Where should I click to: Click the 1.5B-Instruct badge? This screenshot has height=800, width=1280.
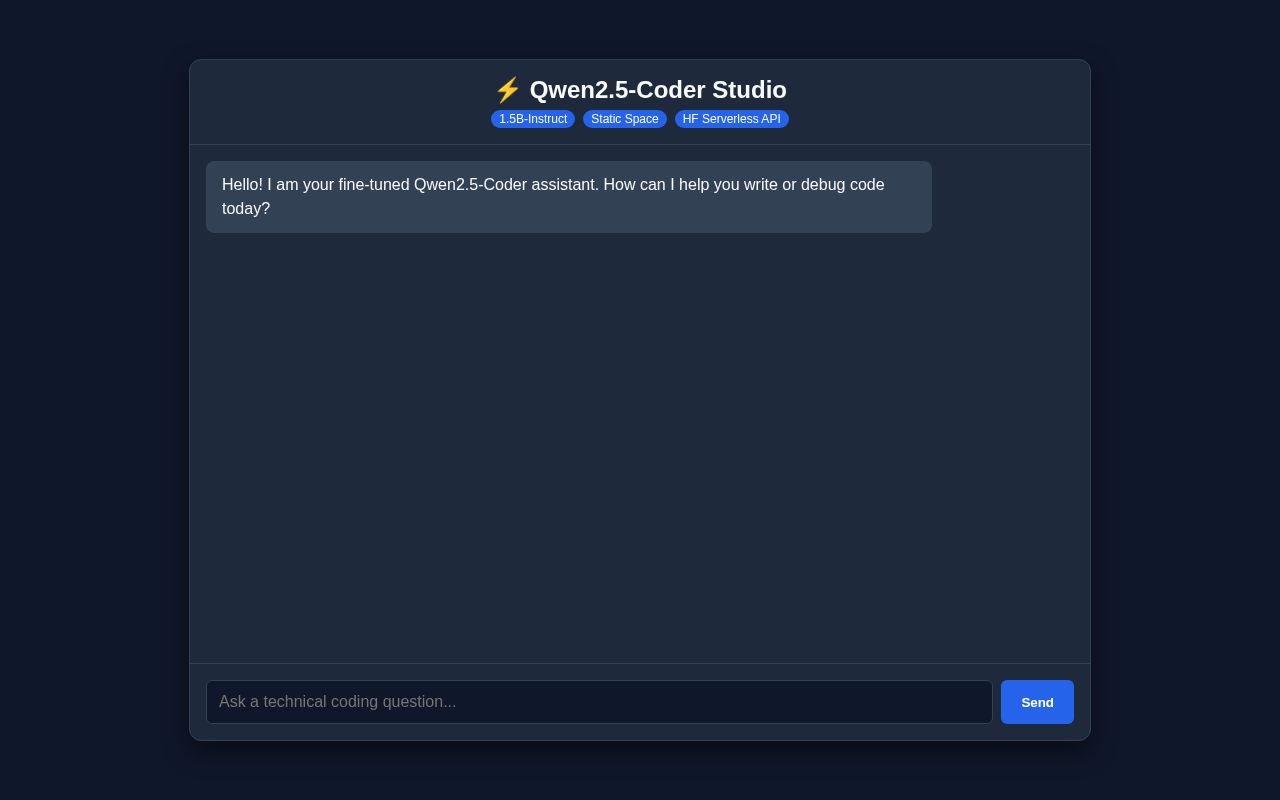click(x=533, y=119)
